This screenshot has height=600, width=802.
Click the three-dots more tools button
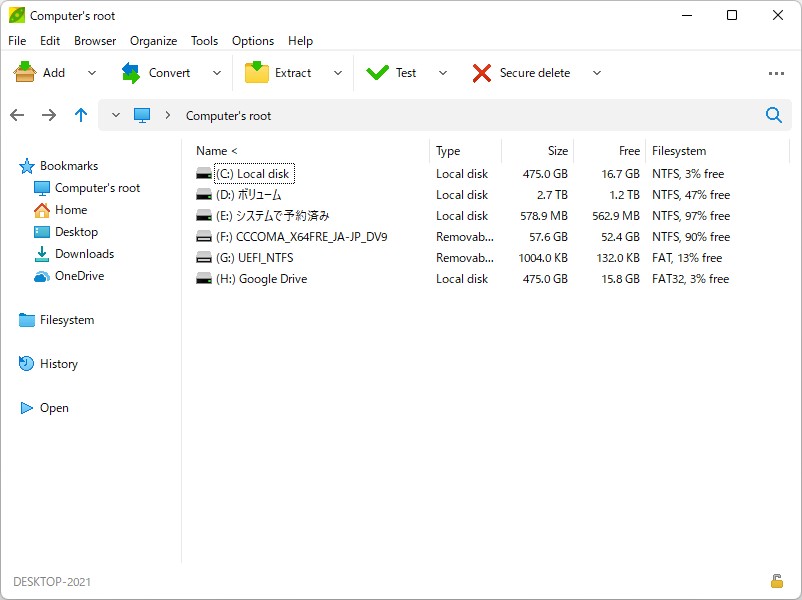coord(777,72)
